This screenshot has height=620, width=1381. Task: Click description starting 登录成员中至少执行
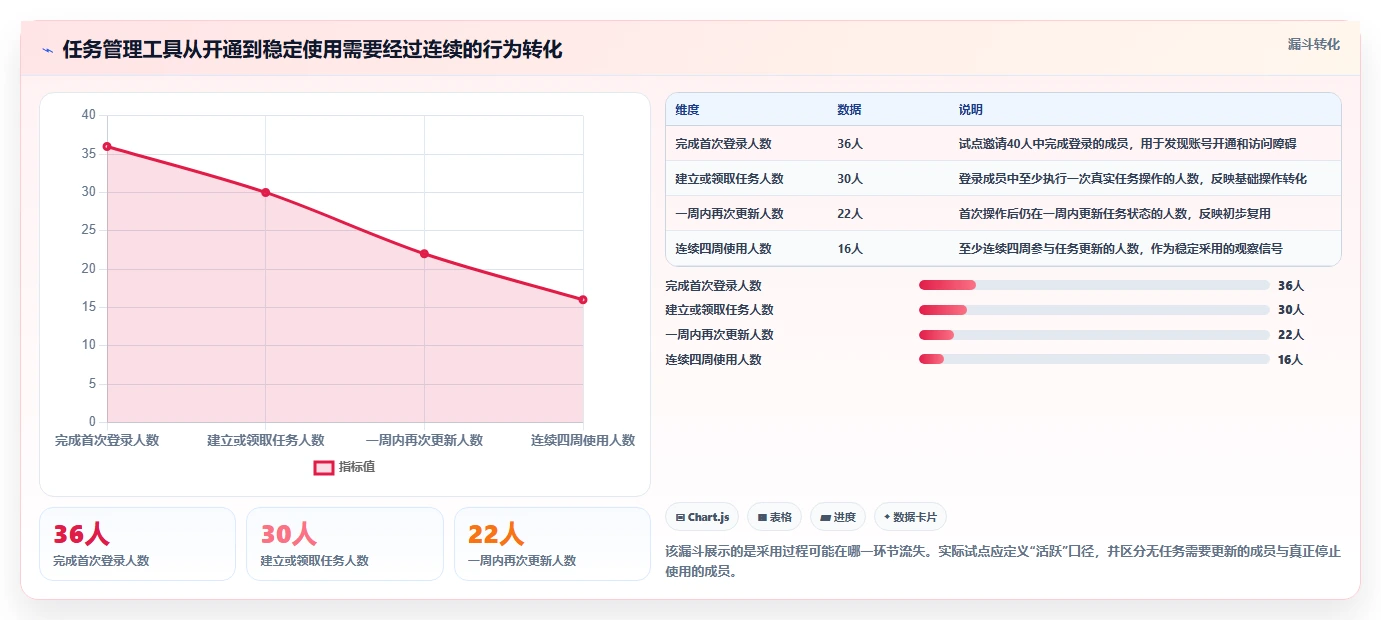point(1132,179)
